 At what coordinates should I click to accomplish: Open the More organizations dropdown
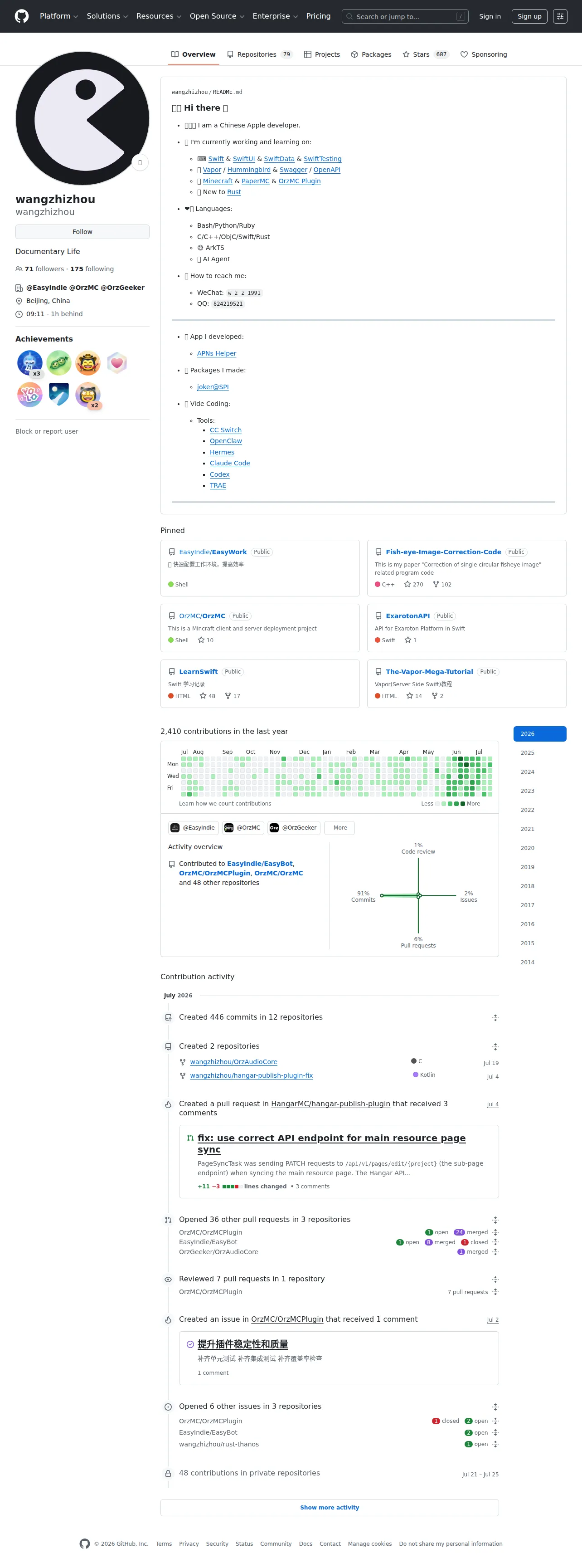[340, 828]
